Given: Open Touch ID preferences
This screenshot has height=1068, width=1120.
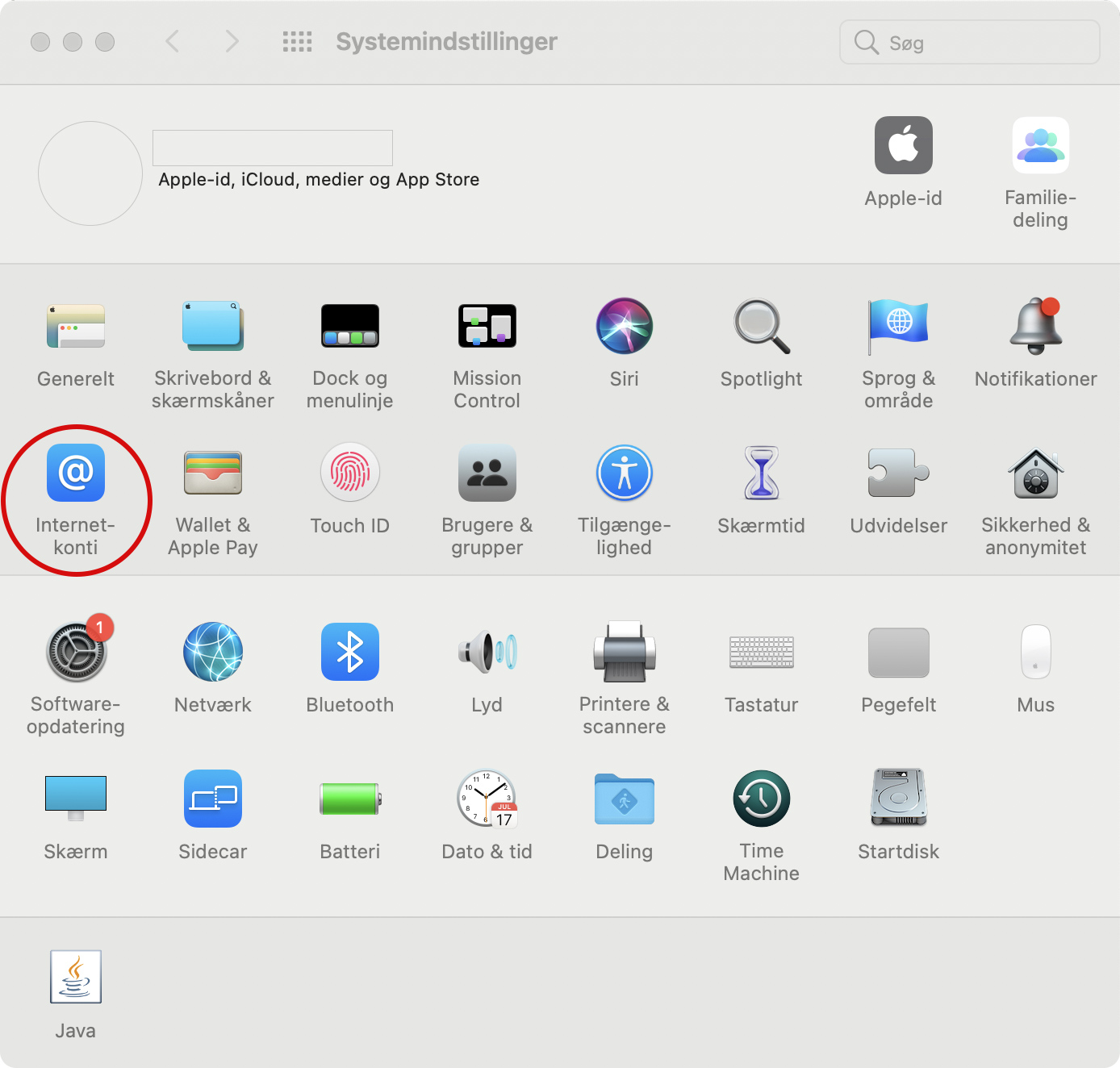Looking at the screenshot, I should [x=350, y=474].
